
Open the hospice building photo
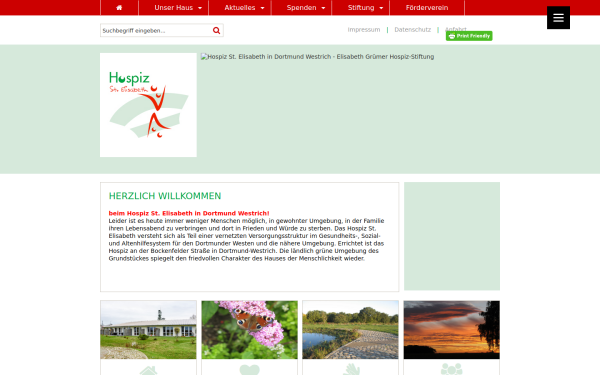point(148,330)
